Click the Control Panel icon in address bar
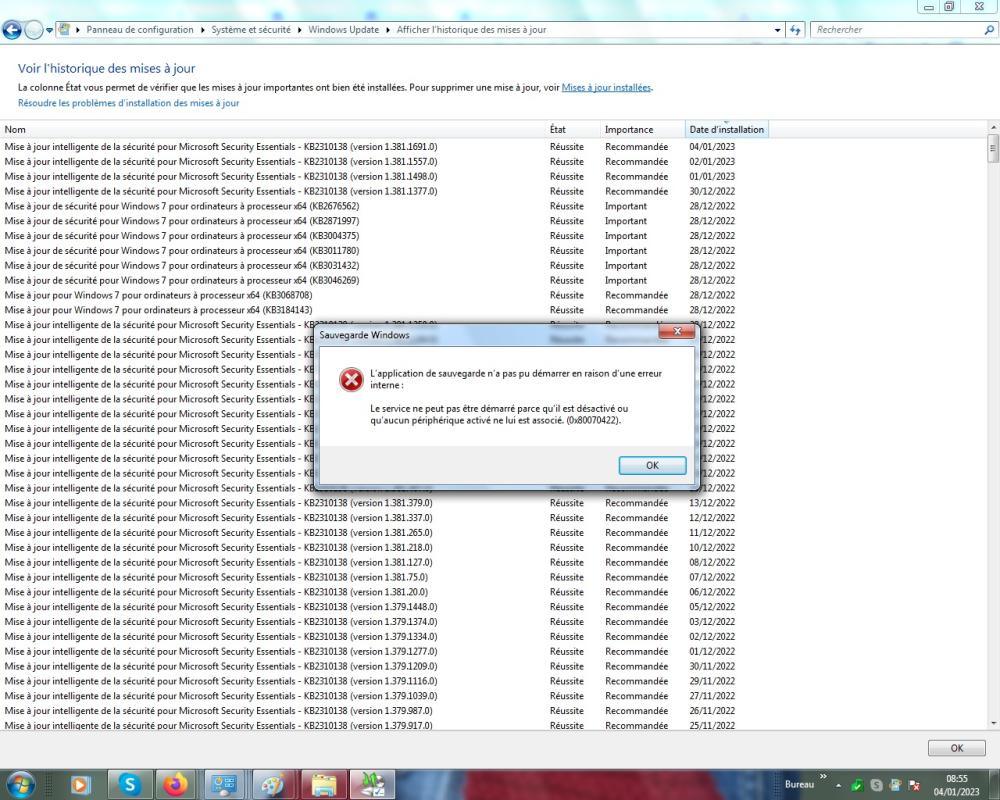Screen dimensions: 1000x800 coord(64,29)
